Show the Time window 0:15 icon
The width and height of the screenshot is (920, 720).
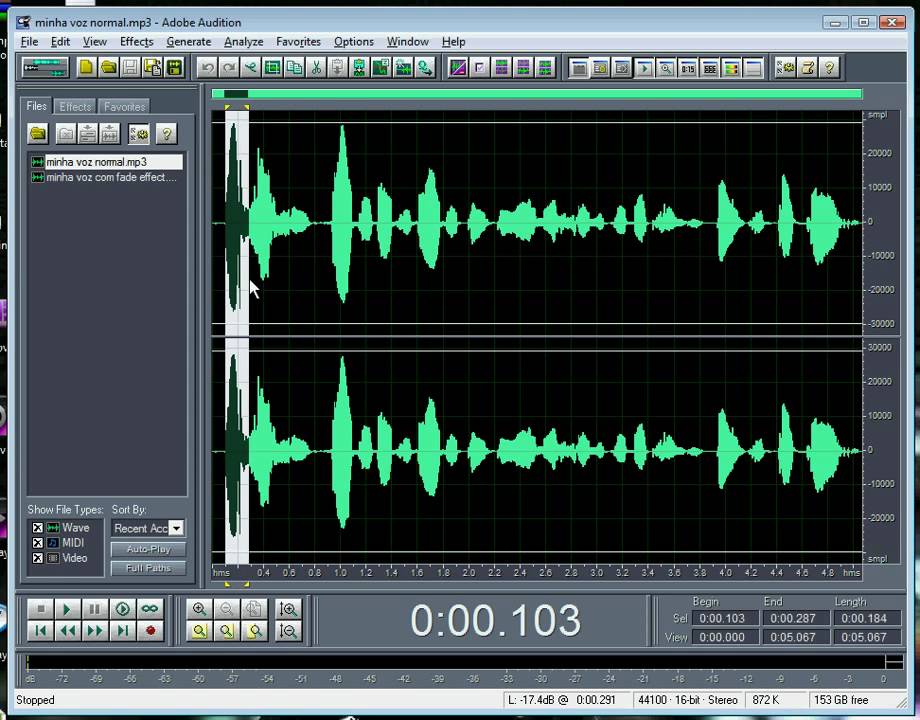[688, 68]
